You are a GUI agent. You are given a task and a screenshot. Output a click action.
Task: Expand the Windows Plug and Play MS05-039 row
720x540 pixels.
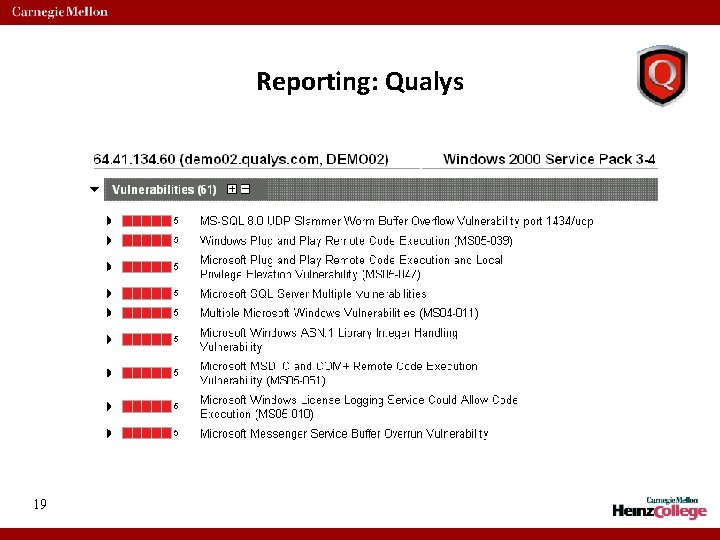[109, 241]
